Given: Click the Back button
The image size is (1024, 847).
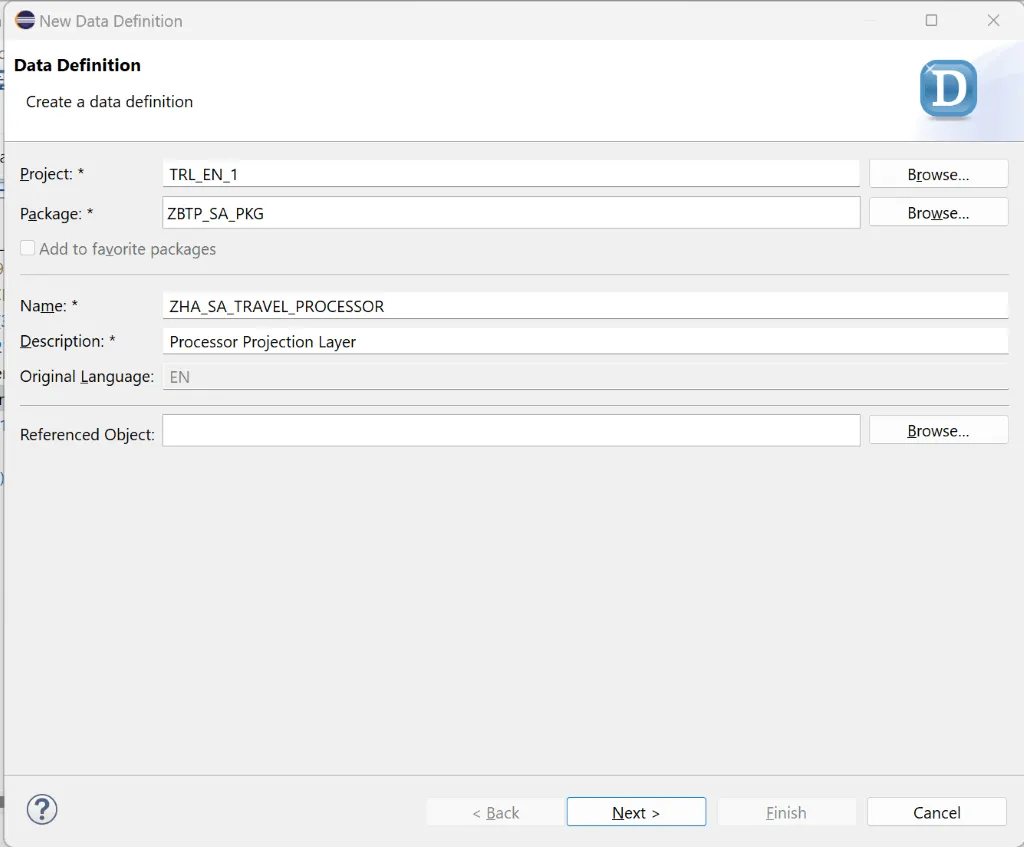Looking at the screenshot, I should tap(495, 811).
